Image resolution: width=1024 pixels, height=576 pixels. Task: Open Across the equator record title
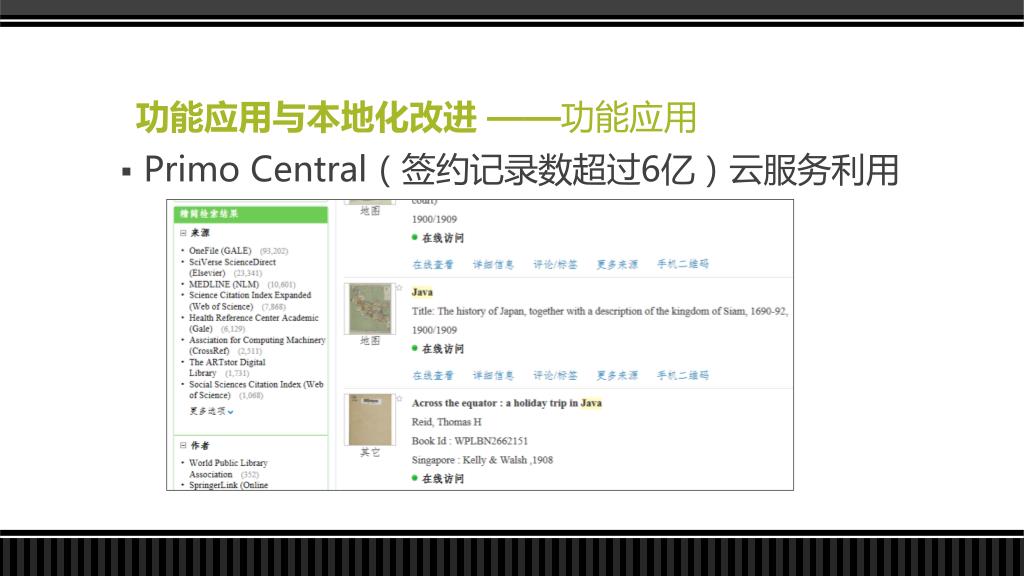click(x=507, y=403)
